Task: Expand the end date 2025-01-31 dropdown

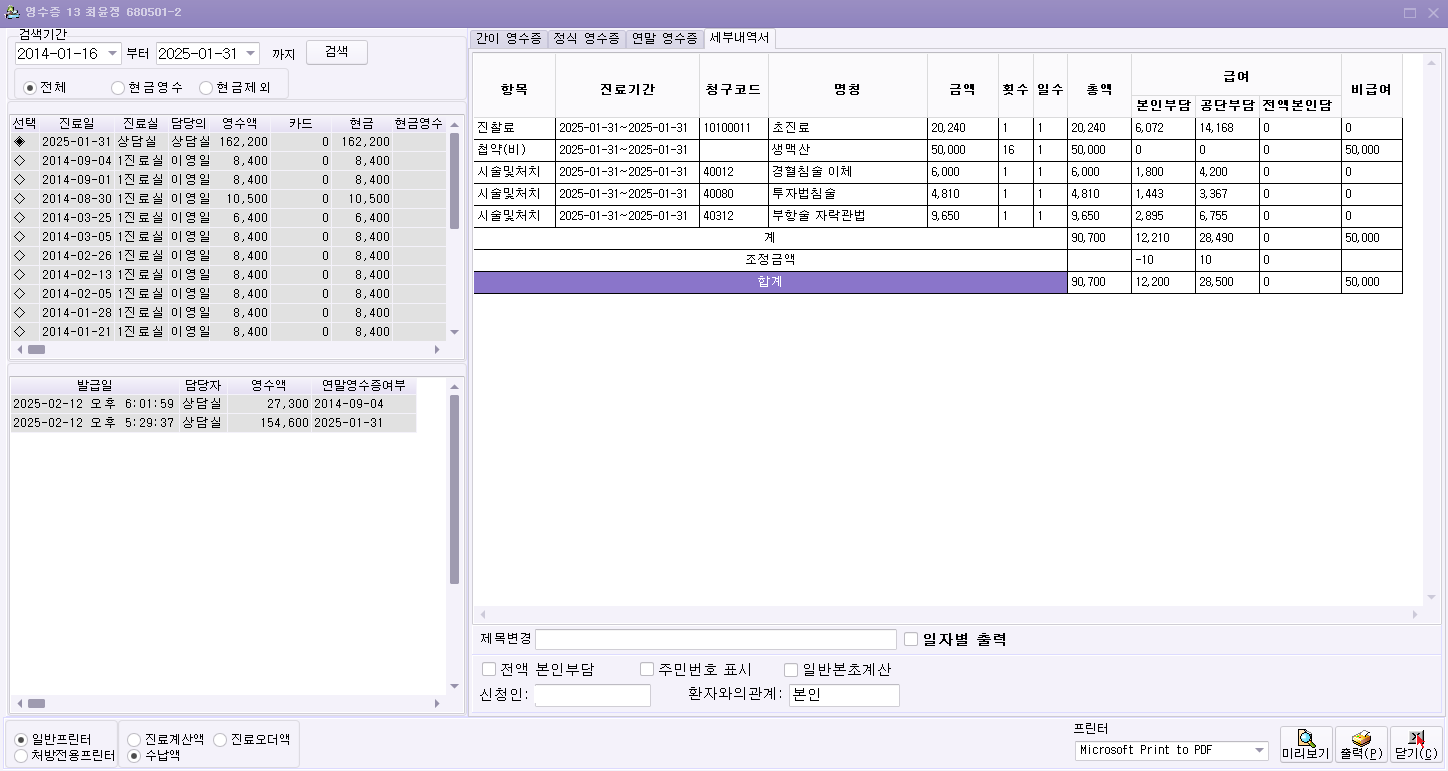Action: coord(249,53)
